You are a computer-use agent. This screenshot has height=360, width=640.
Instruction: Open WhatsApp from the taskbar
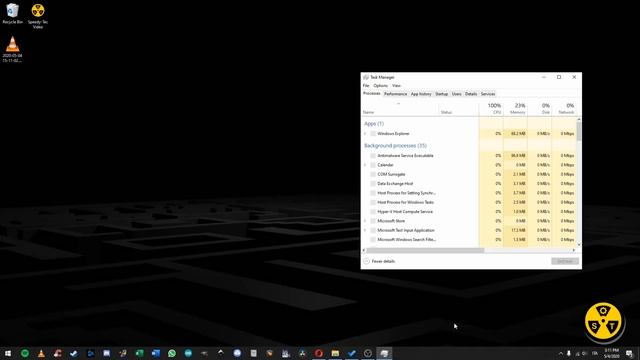tap(172, 353)
